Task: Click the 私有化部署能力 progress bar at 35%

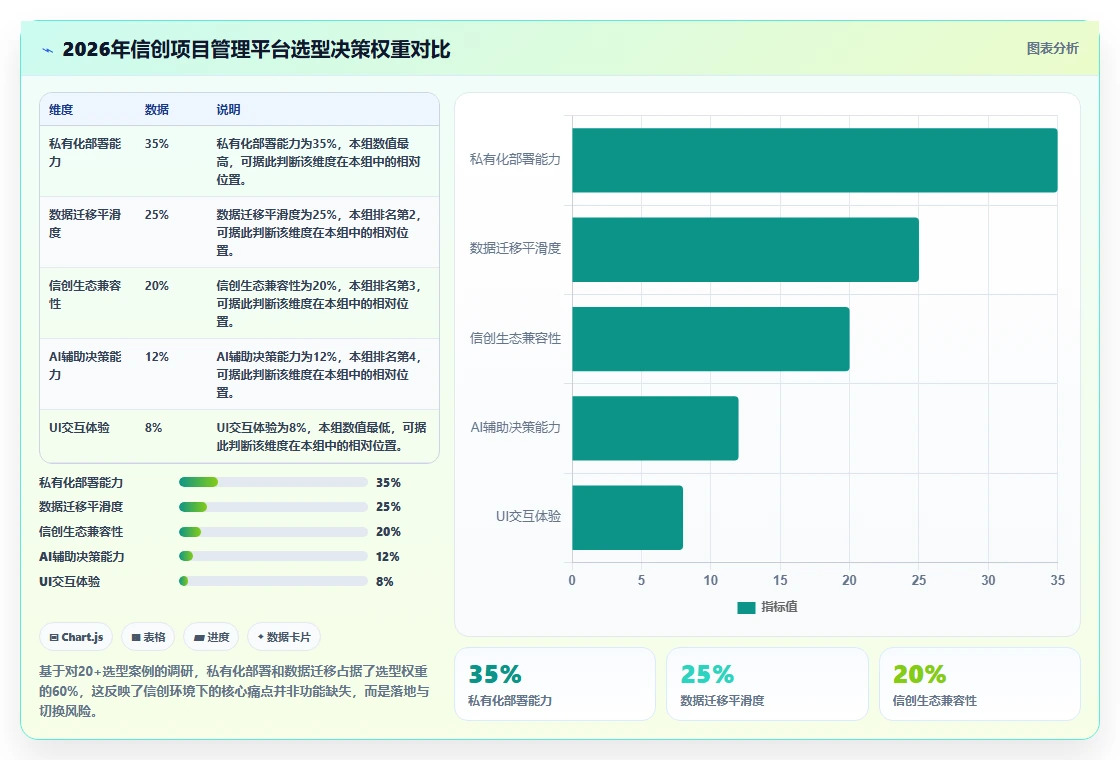Action: tap(273, 482)
